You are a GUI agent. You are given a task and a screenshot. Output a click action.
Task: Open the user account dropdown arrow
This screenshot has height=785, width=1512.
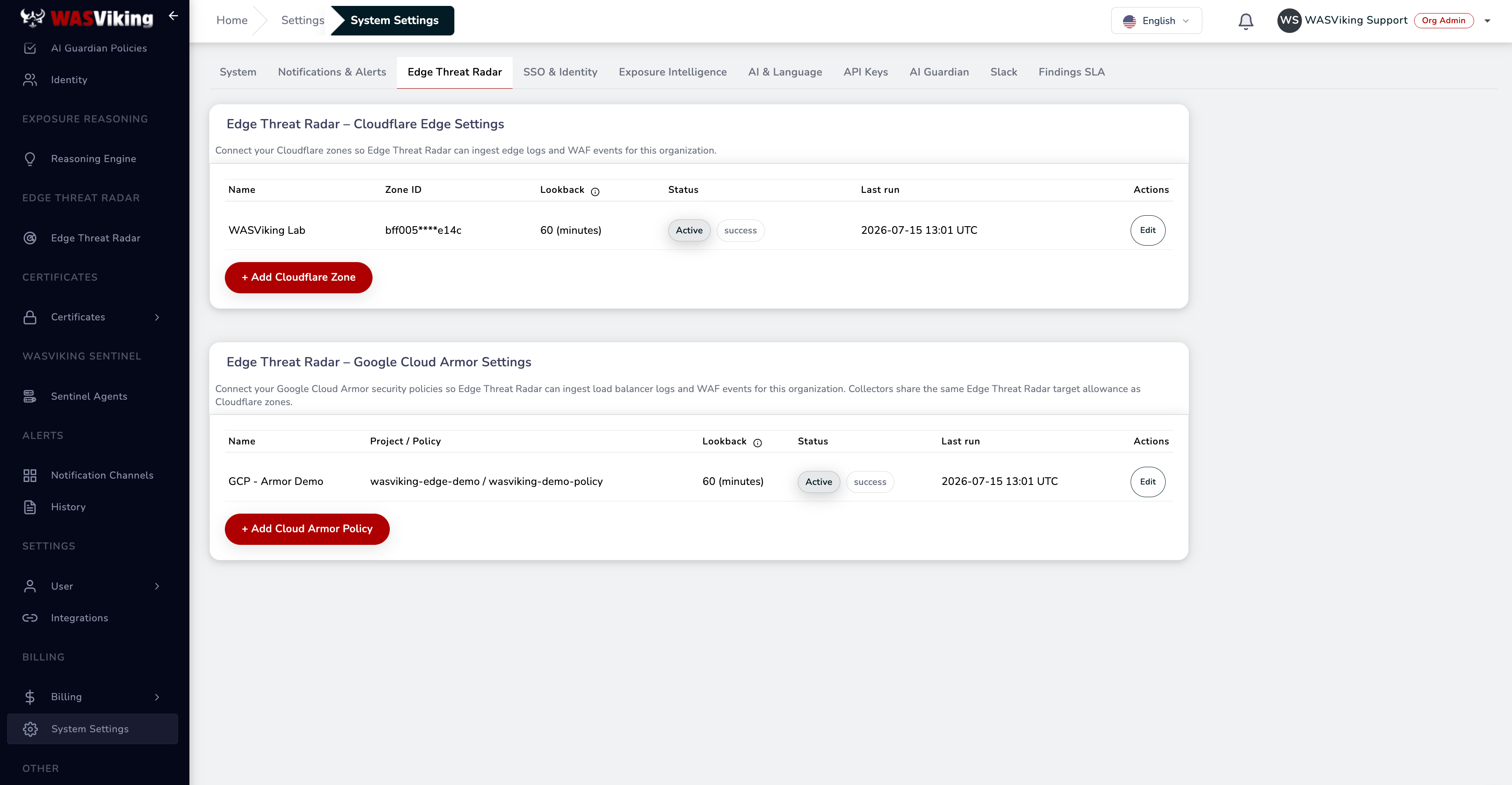[1488, 21]
